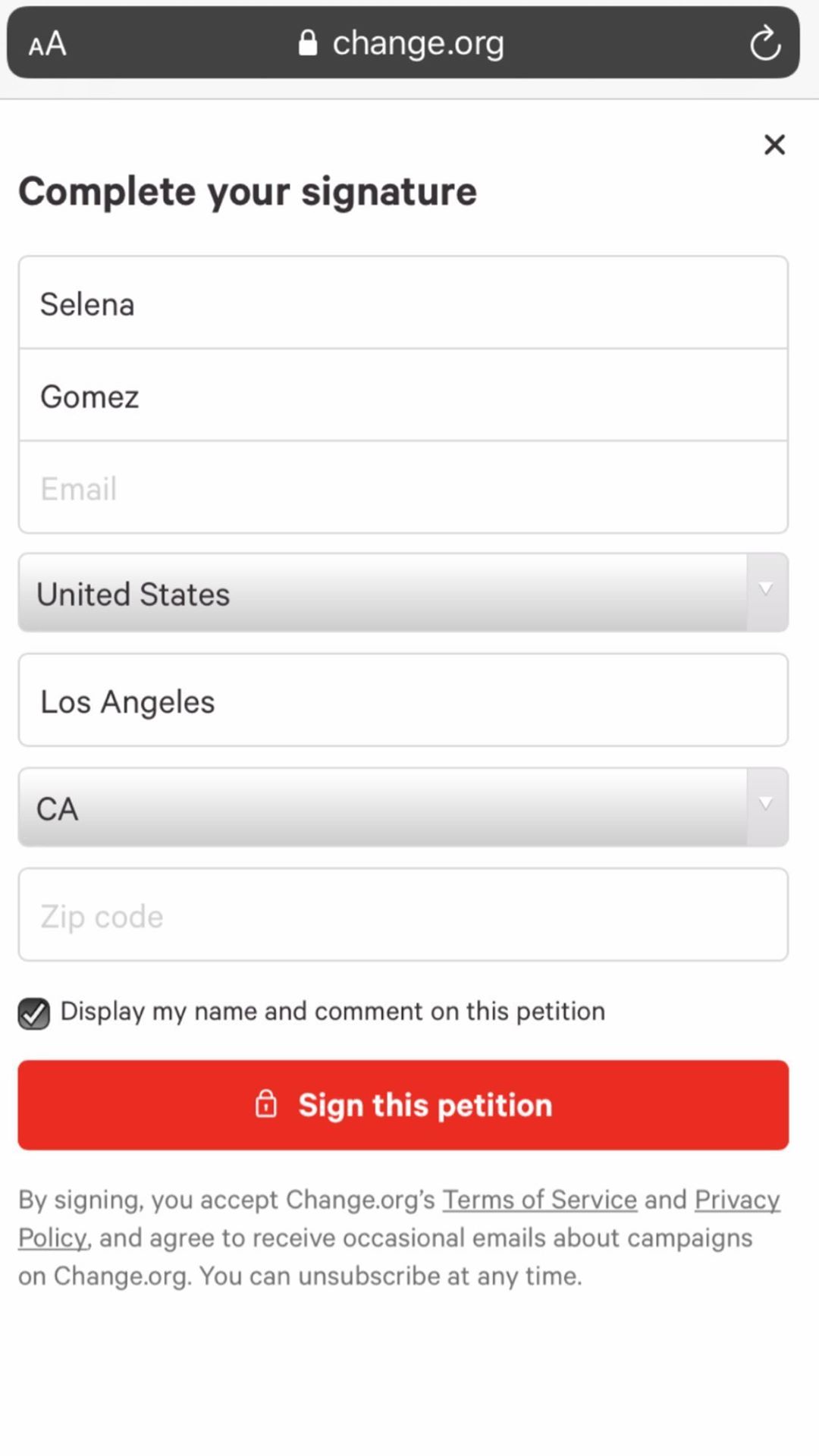Focus the first name field containing Selena
Screen dimensions: 819x1456
pos(403,303)
